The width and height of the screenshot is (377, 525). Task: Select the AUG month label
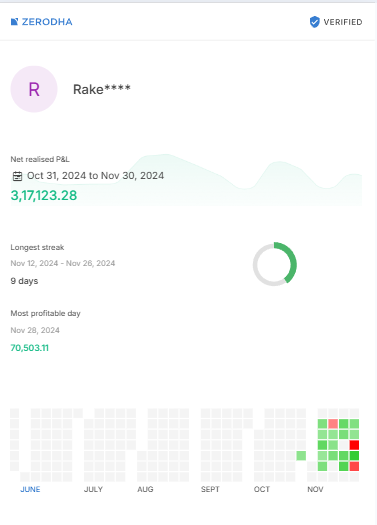click(145, 489)
